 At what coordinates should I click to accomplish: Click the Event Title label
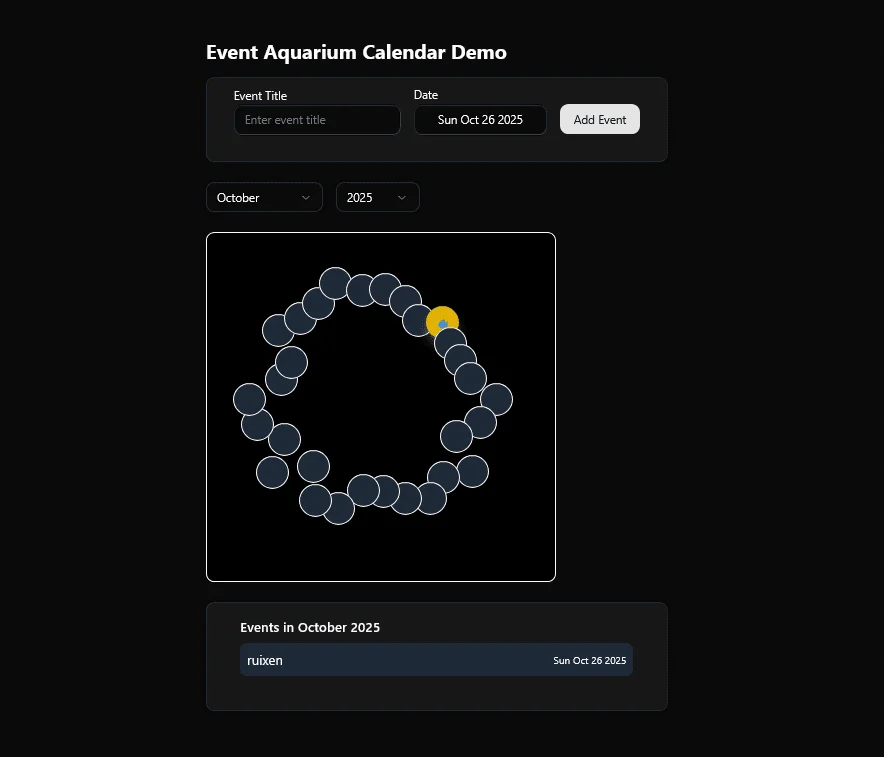[x=260, y=96]
